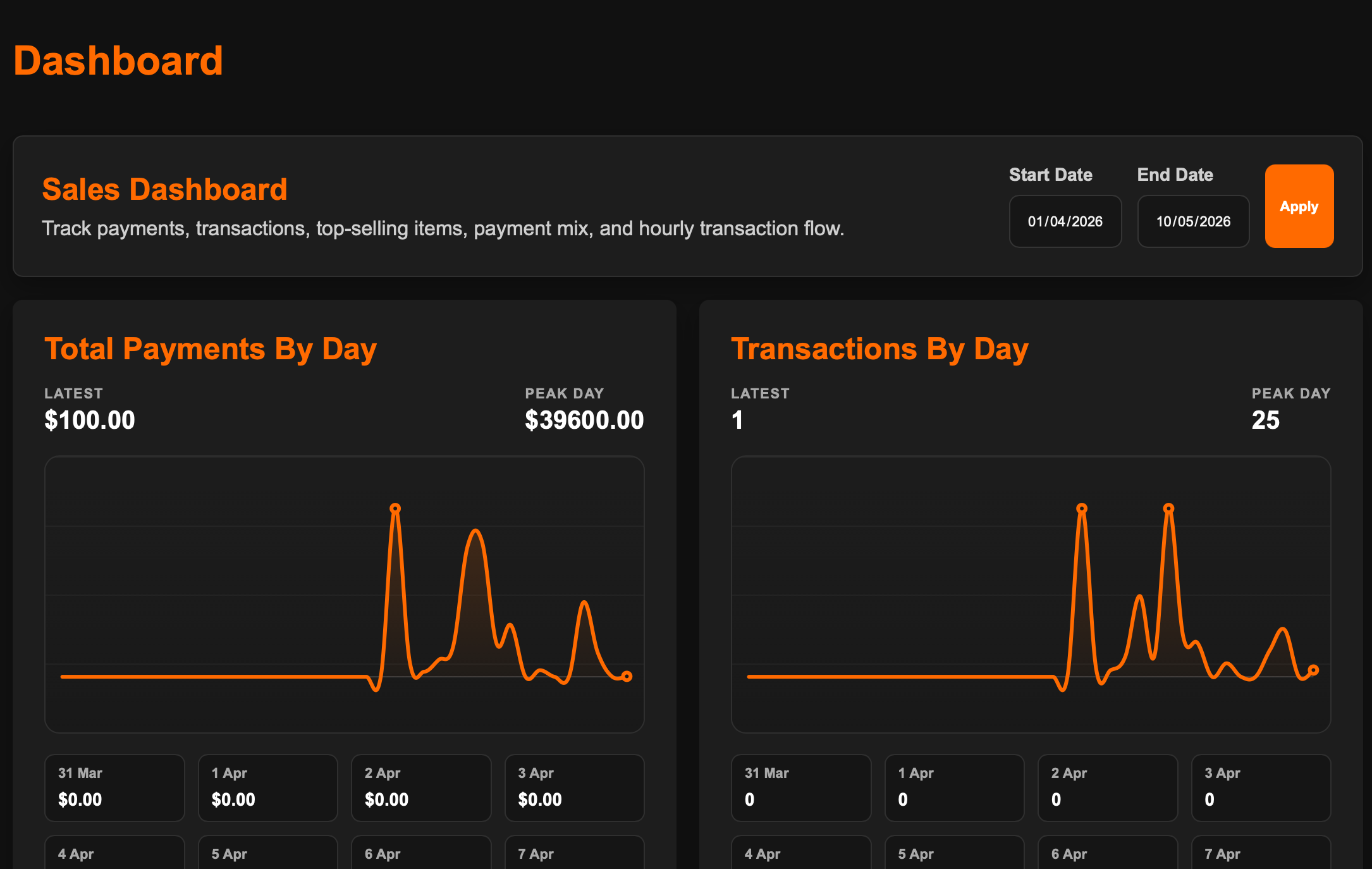
Task: Select the 31 Mar transactions card
Action: (x=801, y=788)
